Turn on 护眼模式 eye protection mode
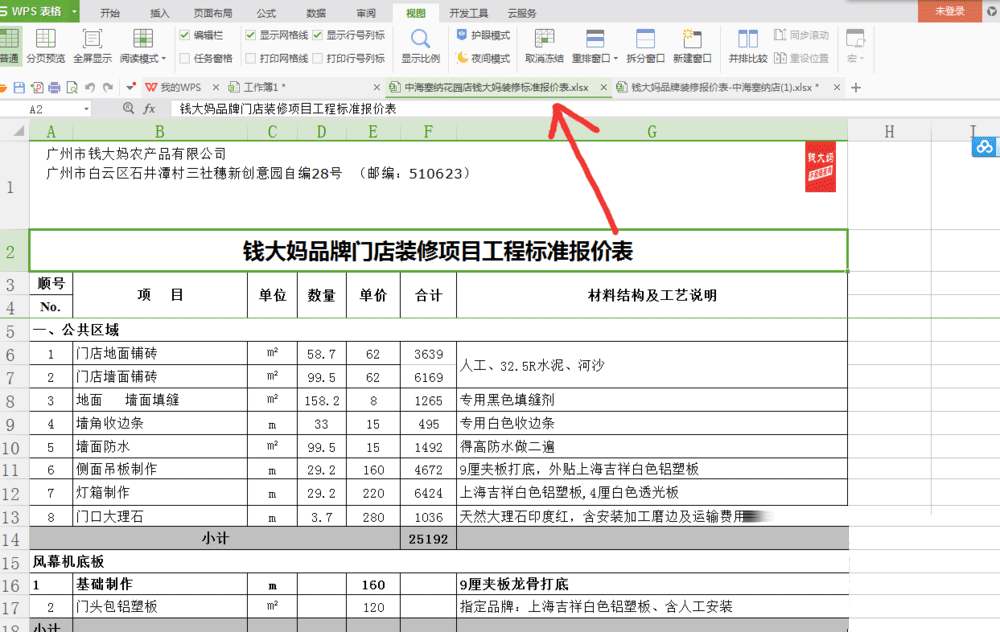1000x632 pixels. 483,35
